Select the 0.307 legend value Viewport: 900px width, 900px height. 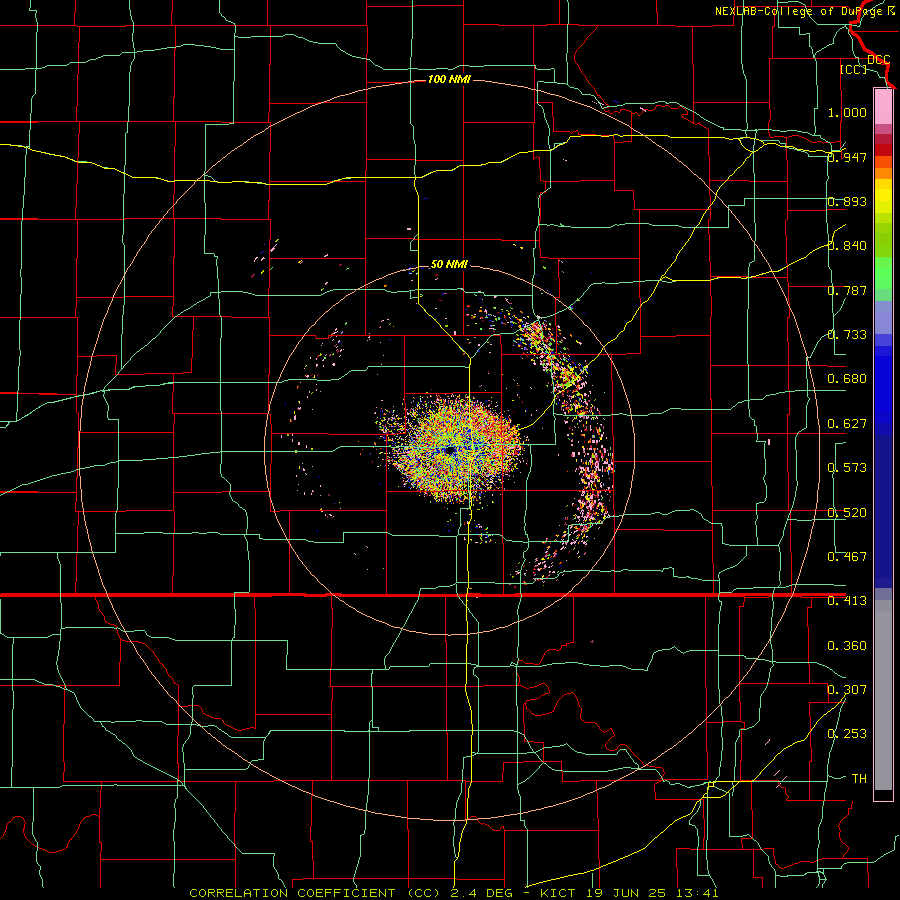point(847,690)
